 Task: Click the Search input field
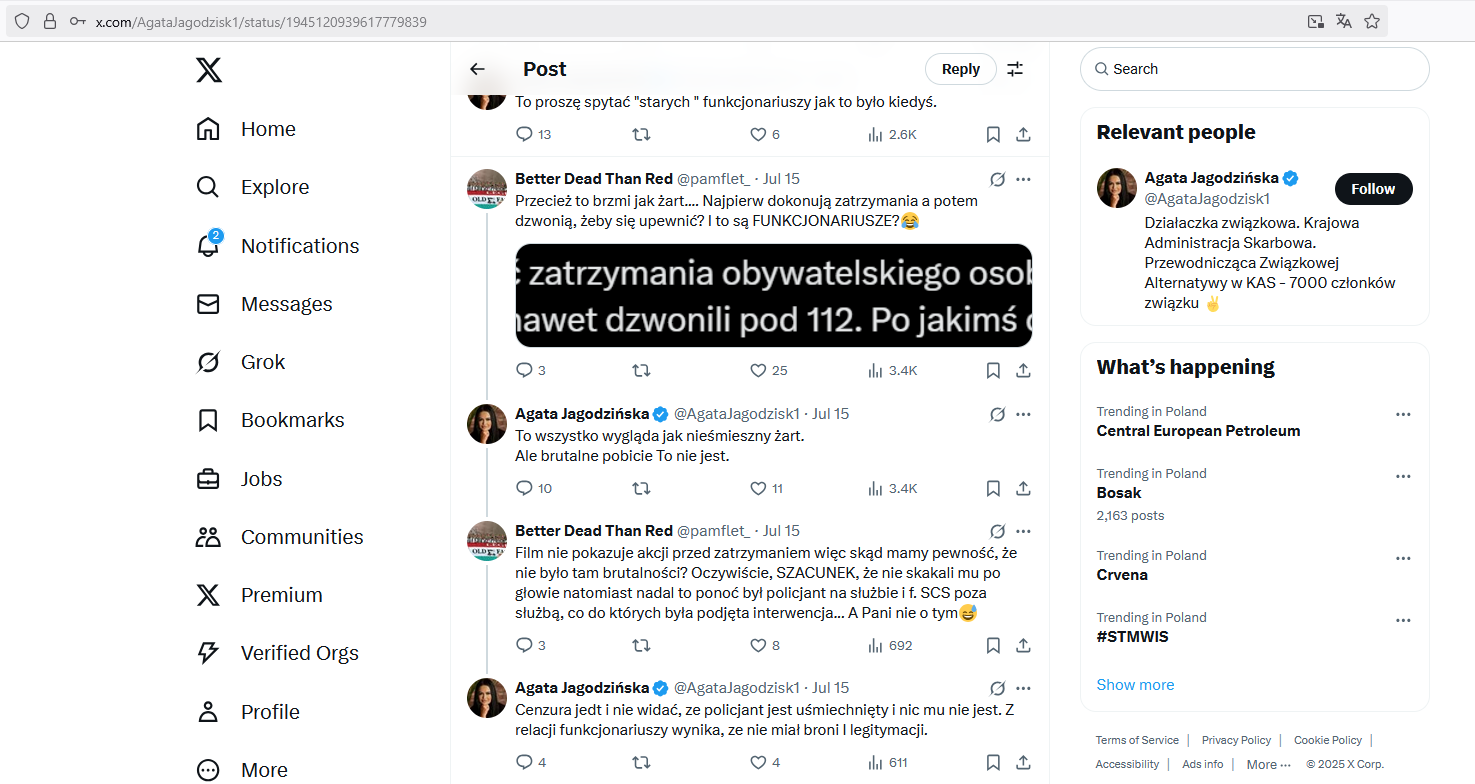(x=1254, y=69)
